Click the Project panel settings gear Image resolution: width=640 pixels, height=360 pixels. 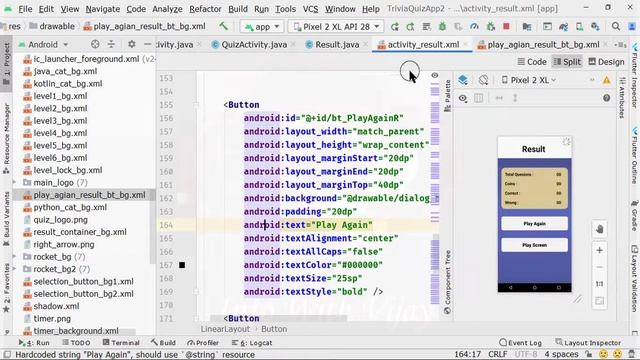click(131, 44)
